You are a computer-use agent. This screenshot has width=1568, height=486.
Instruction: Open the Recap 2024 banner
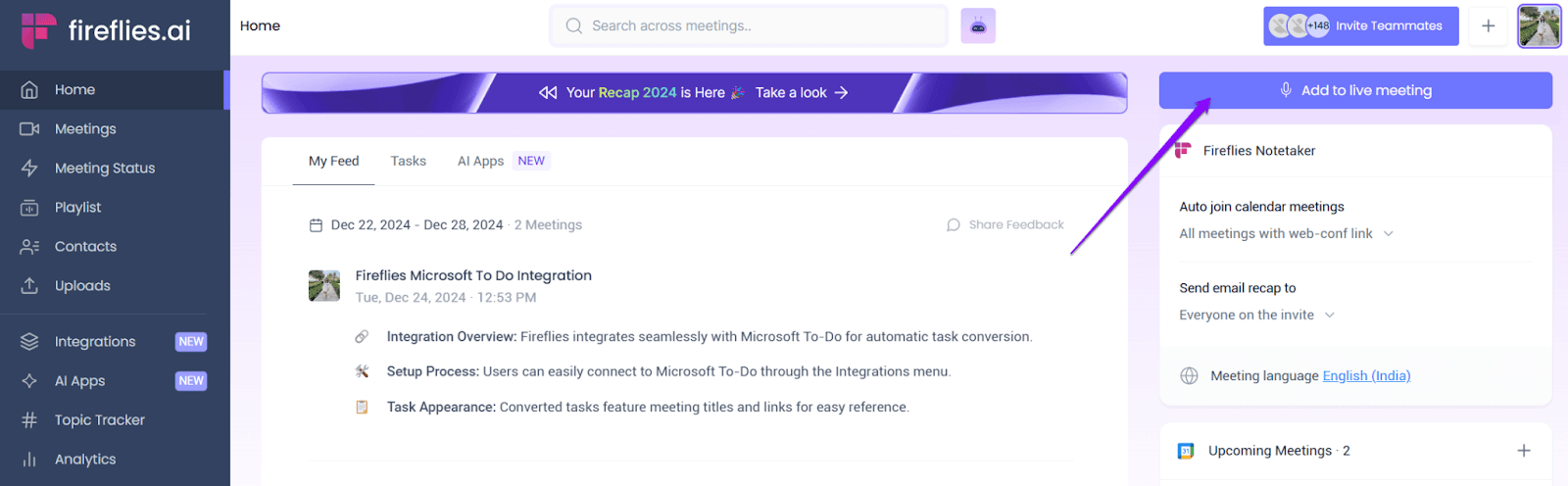[694, 93]
